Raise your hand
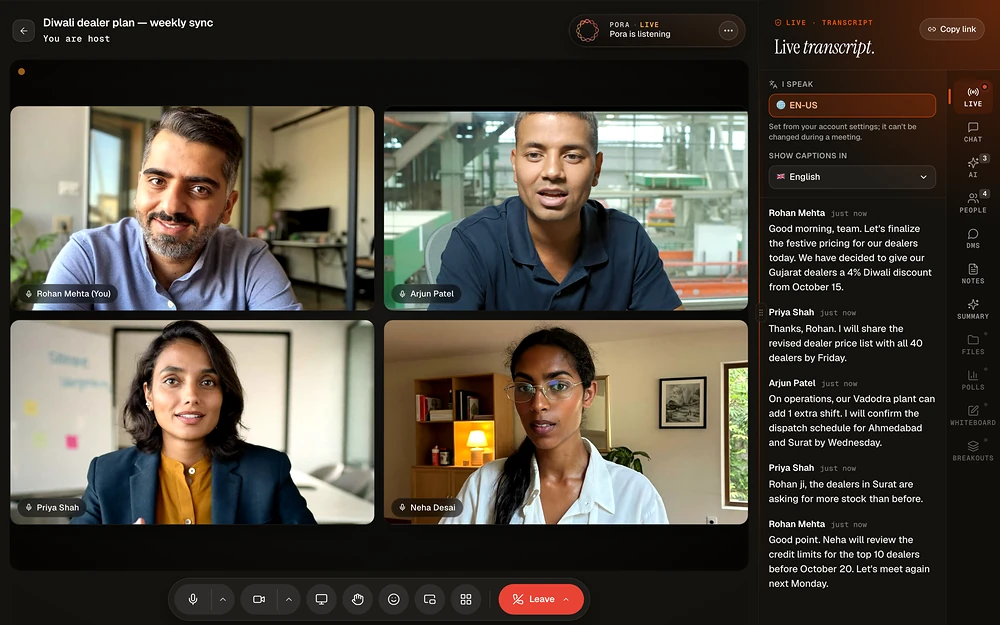1000x625 pixels. click(358, 599)
